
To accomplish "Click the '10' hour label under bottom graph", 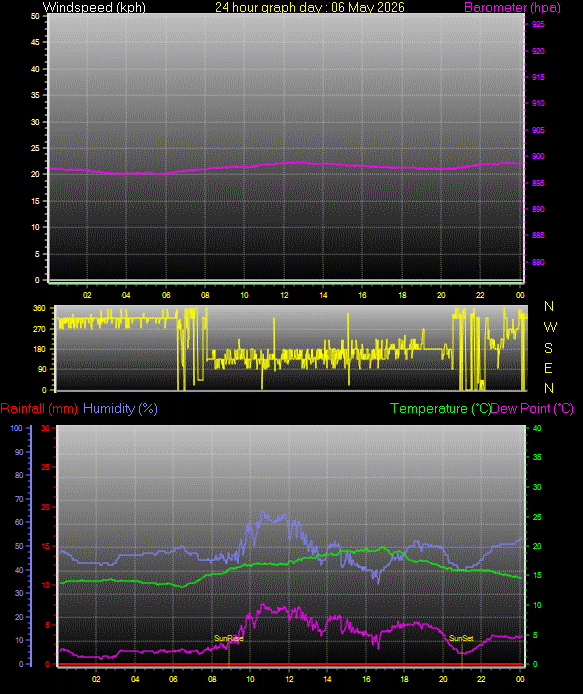I will coord(250,679).
